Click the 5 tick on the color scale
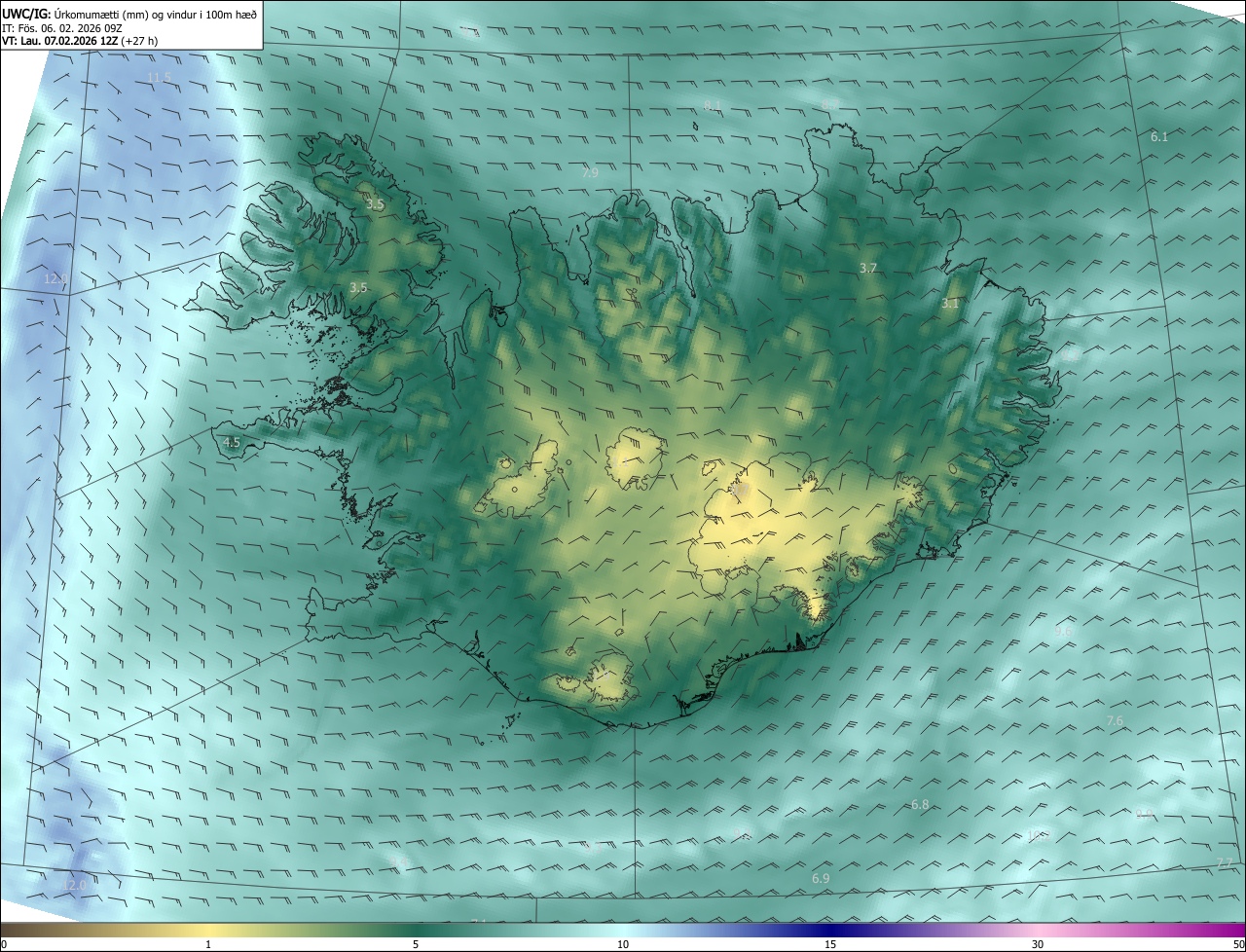1246x952 pixels. click(416, 944)
